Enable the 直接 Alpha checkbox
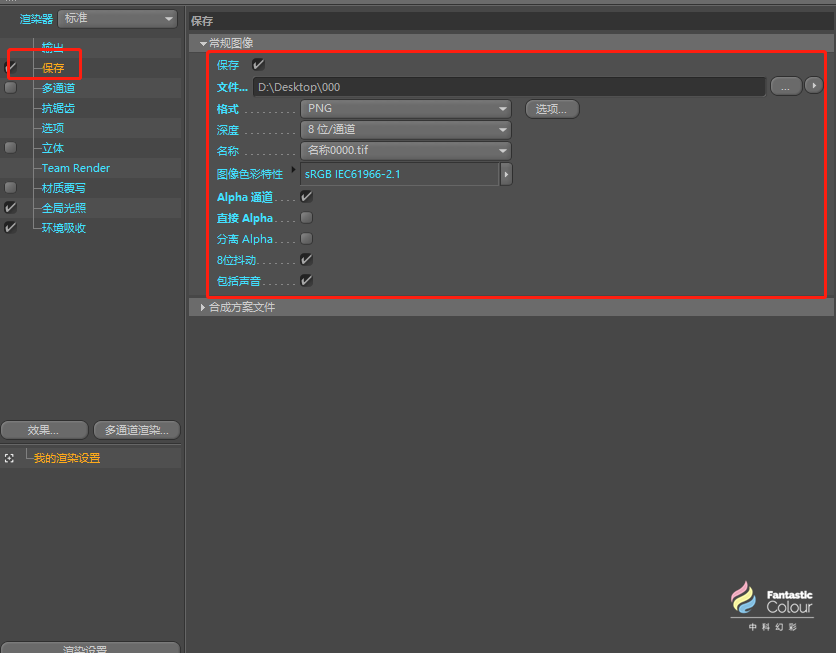This screenshot has height=653, width=836. click(x=306, y=217)
